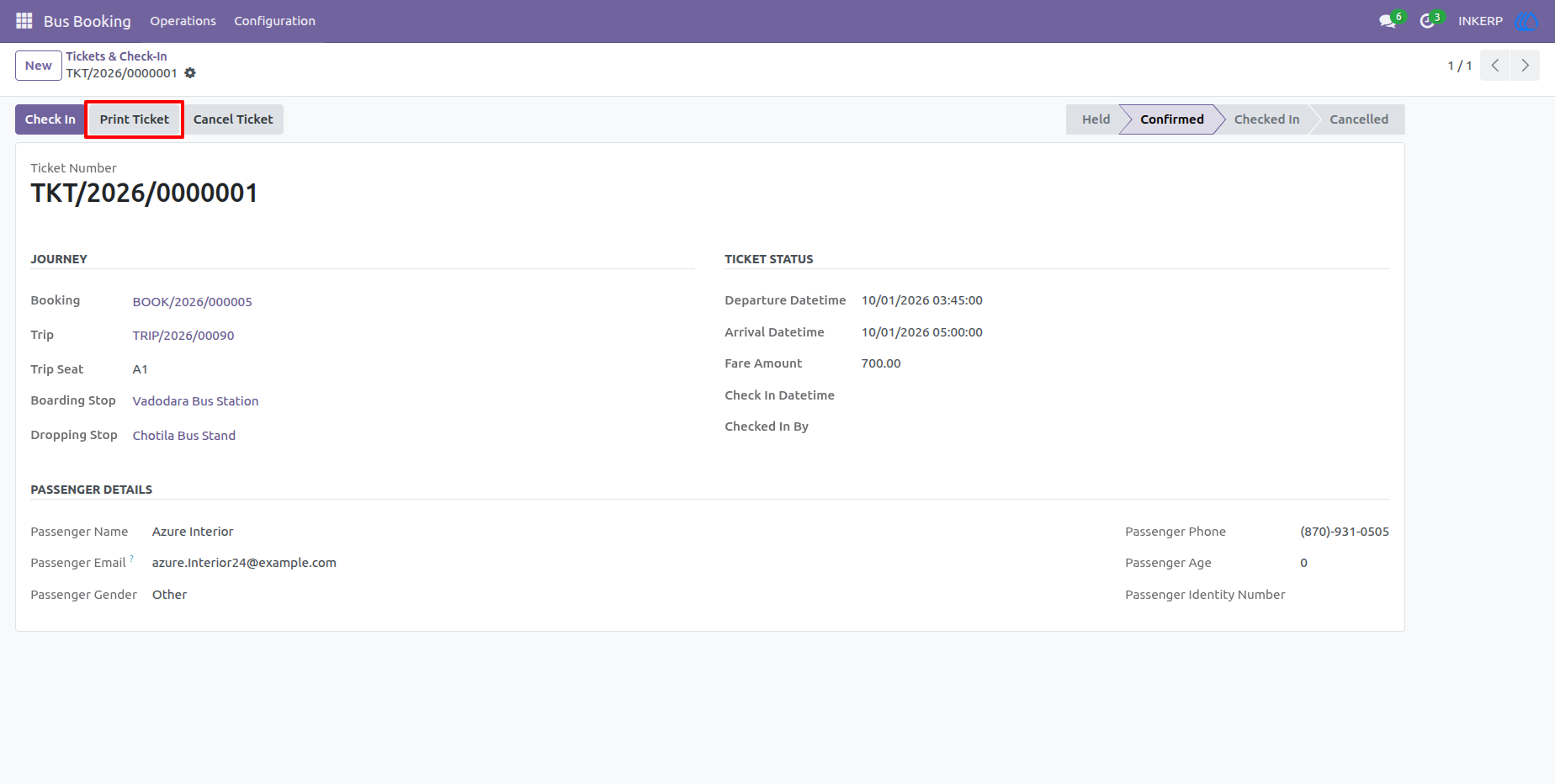Create a New ticket record
This screenshot has height=784, width=1555.
(x=39, y=66)
